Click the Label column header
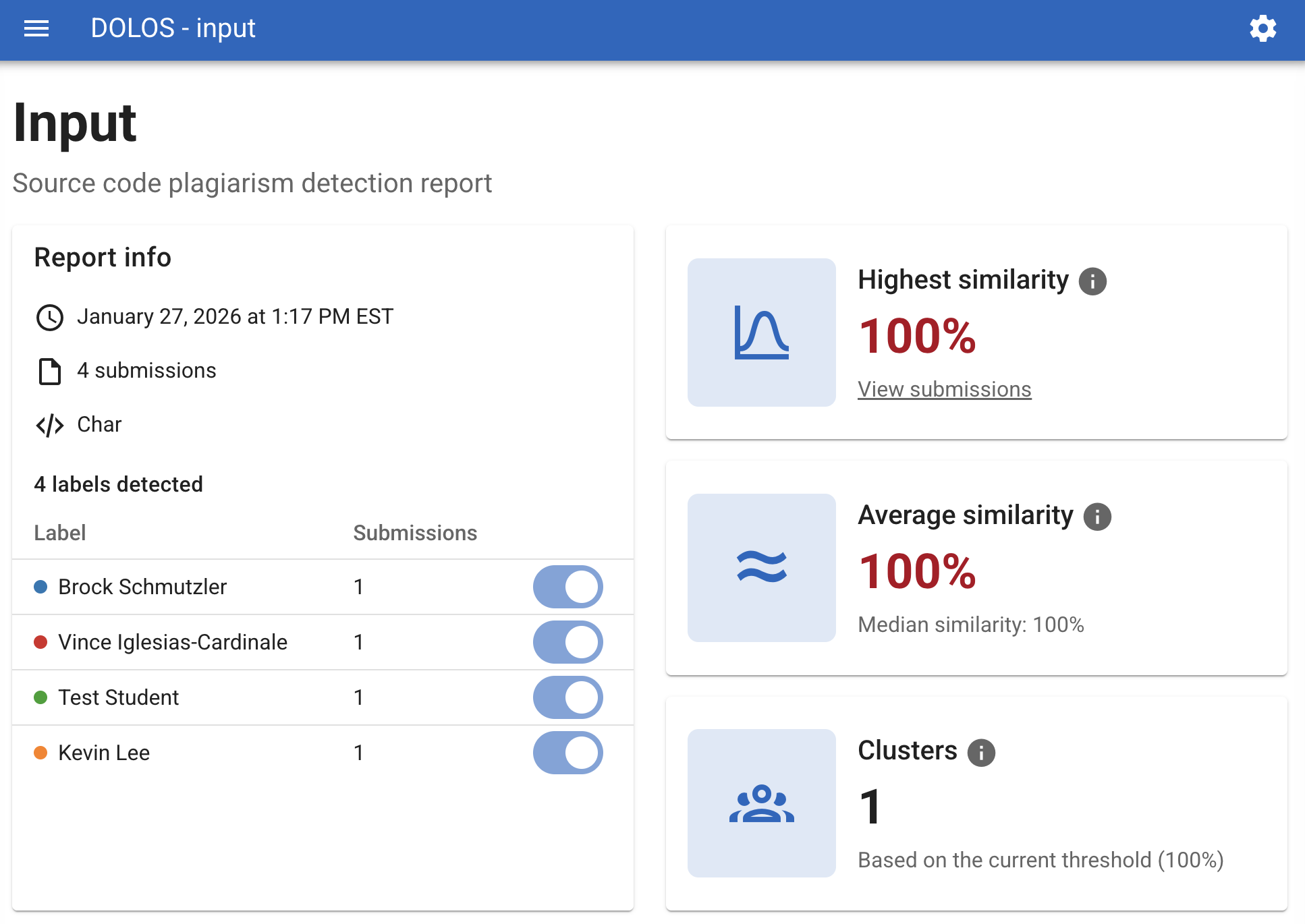Viewport: 1305px width, 924px height. pos(60,533)
